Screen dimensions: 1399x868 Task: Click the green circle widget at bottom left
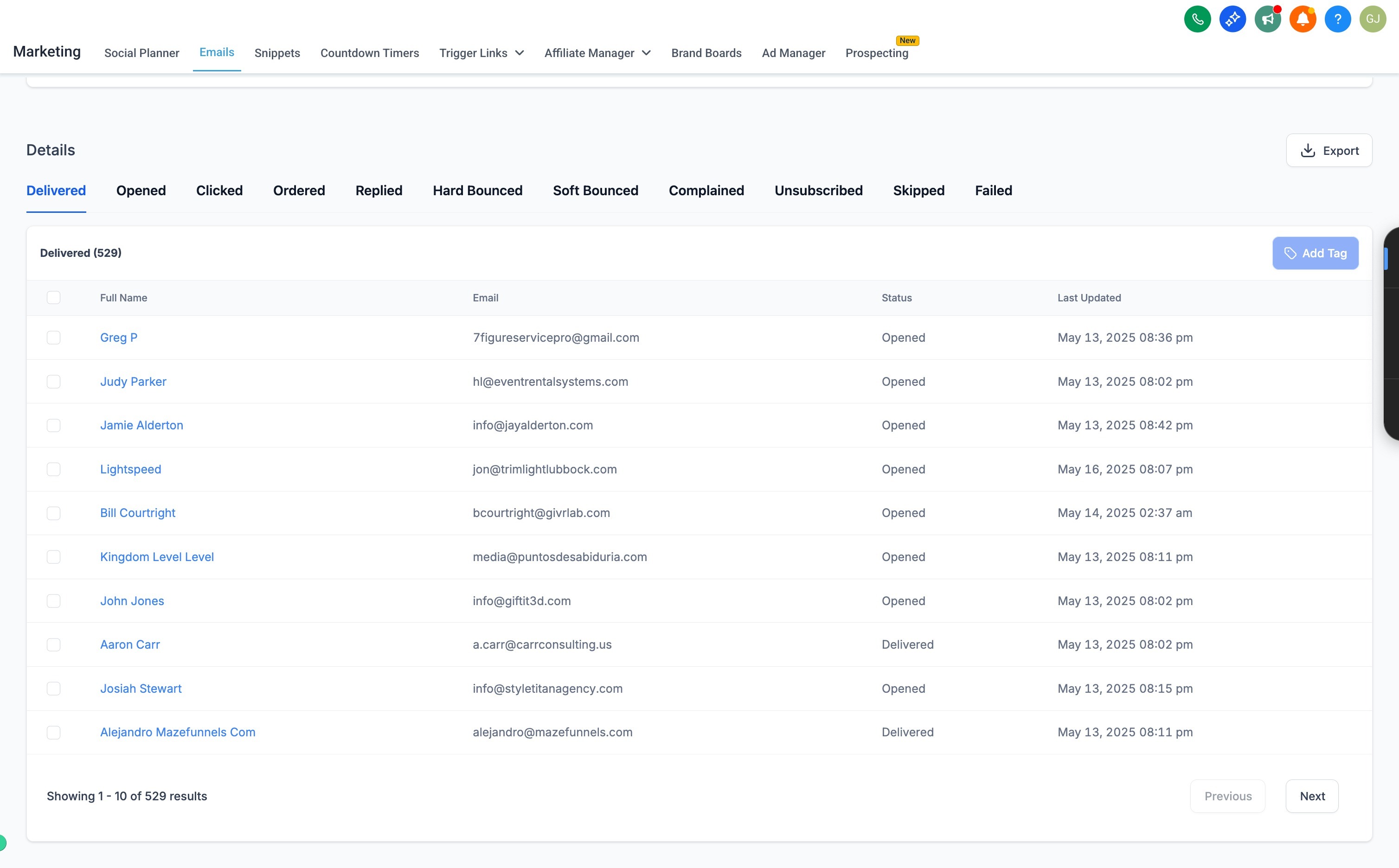coord(2,842)
